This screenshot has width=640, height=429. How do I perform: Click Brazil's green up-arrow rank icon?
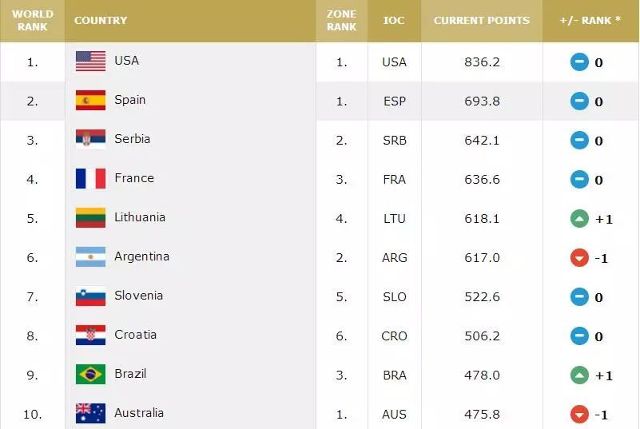(579, 375)
